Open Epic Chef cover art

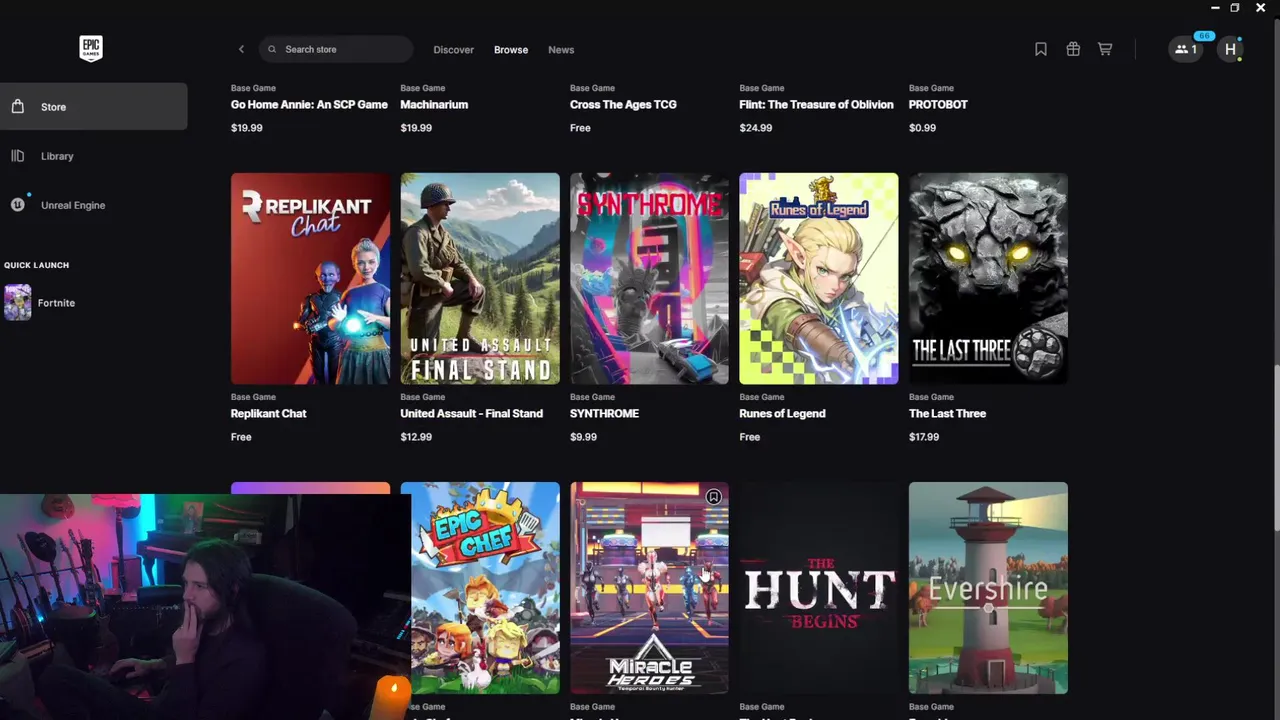(x=480, y=588)
